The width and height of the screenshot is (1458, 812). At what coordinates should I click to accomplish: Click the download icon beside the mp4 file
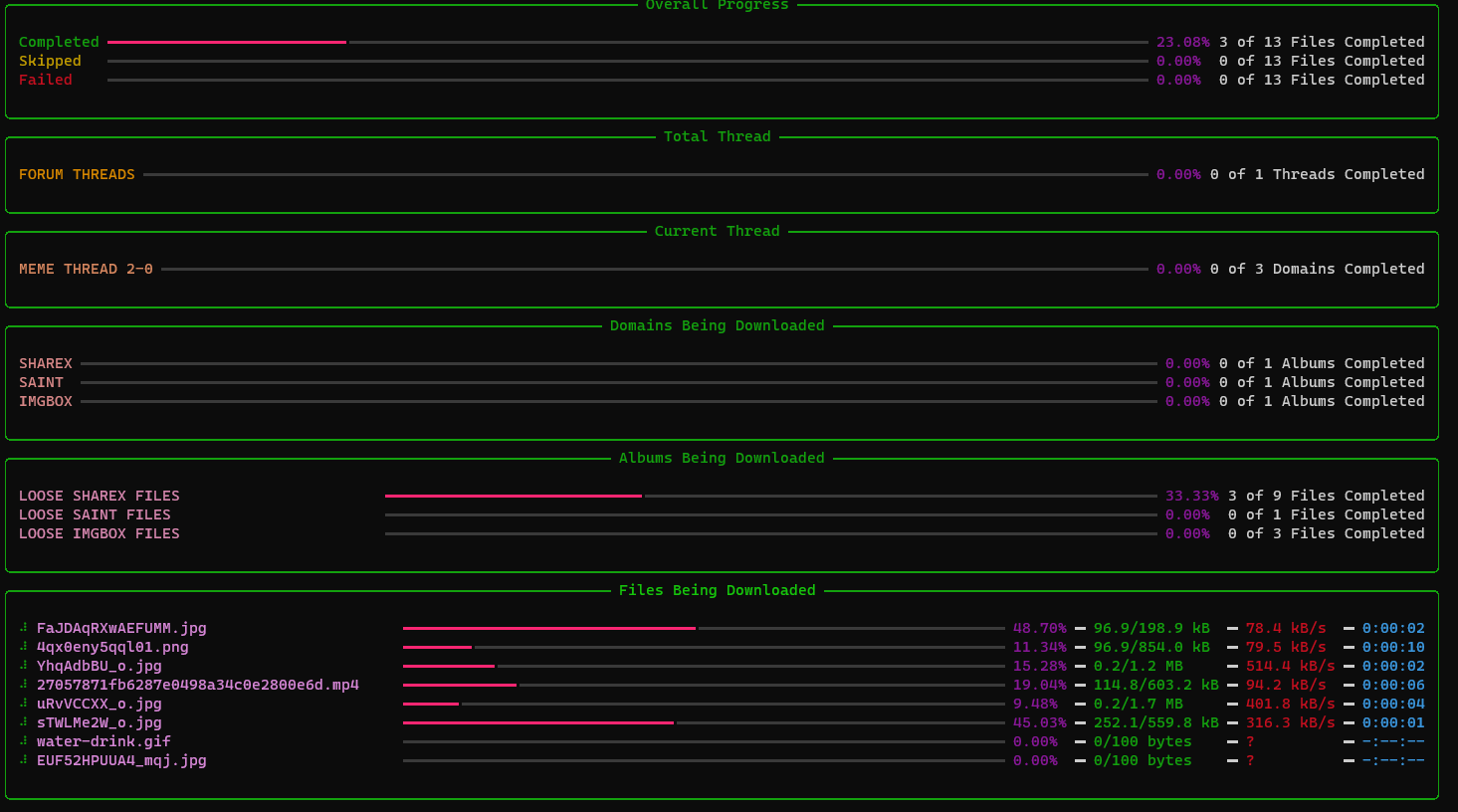(23, 685)
